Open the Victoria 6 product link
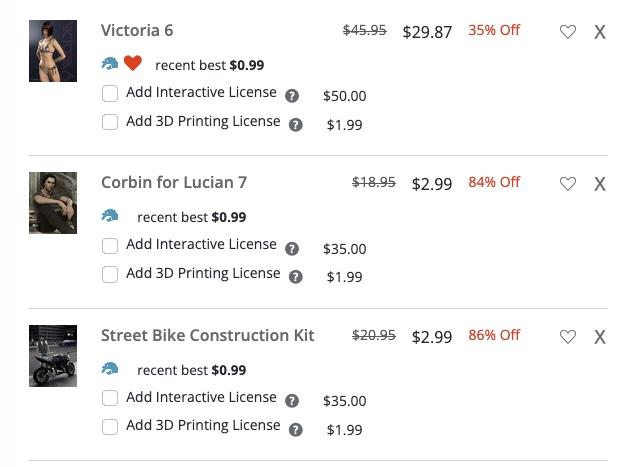Screen dimensions: 630x467 click(137, 30)
